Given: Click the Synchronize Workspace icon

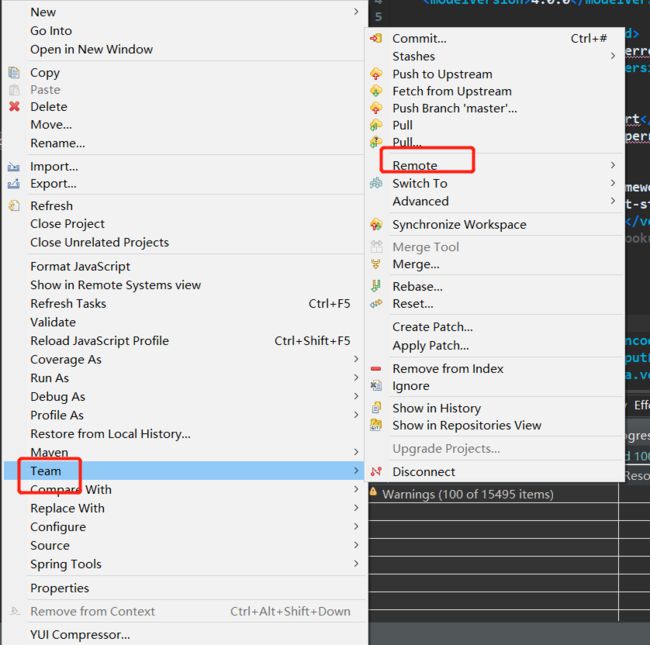Looking at the screenshot, I should (x=376, y=224).
